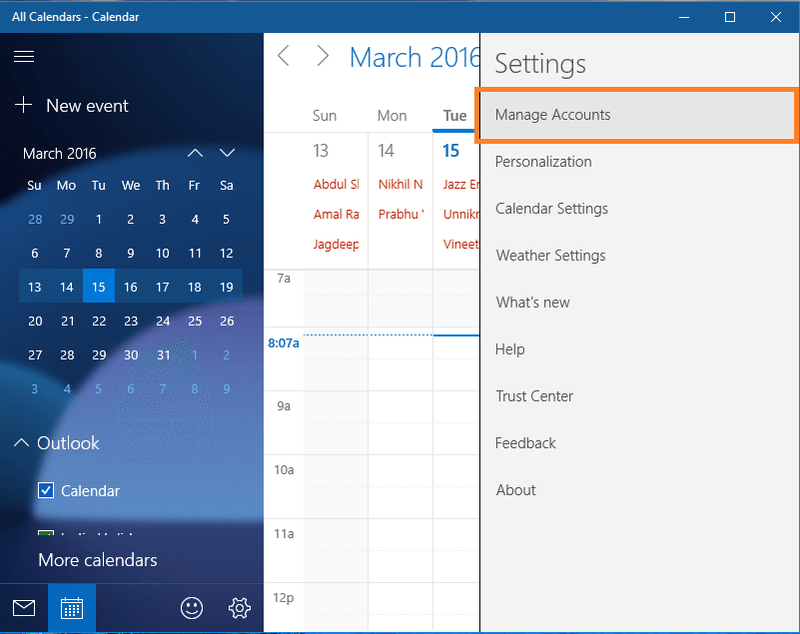Open More calendars
The width and height of the screenshot is (800, 634).
[97, 560]
